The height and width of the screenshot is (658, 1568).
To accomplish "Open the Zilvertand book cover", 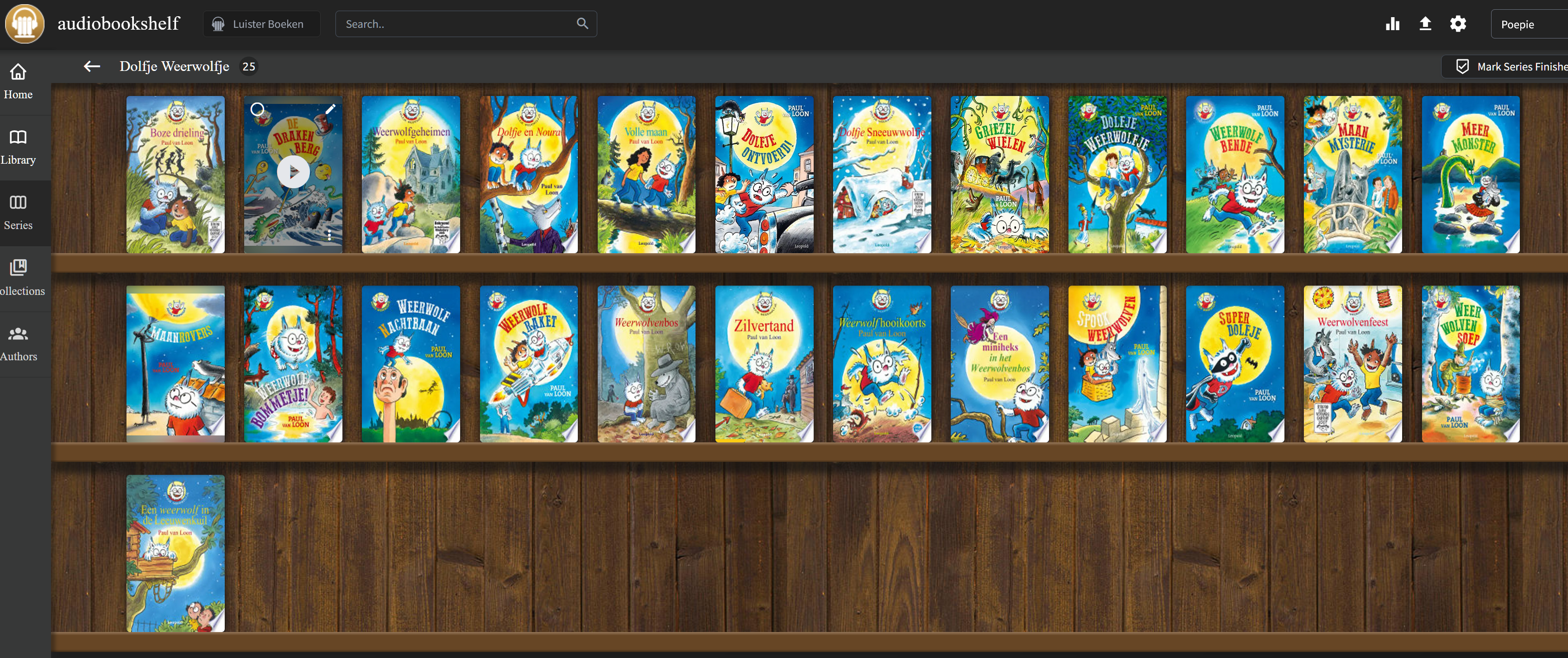I will [765, 364].
